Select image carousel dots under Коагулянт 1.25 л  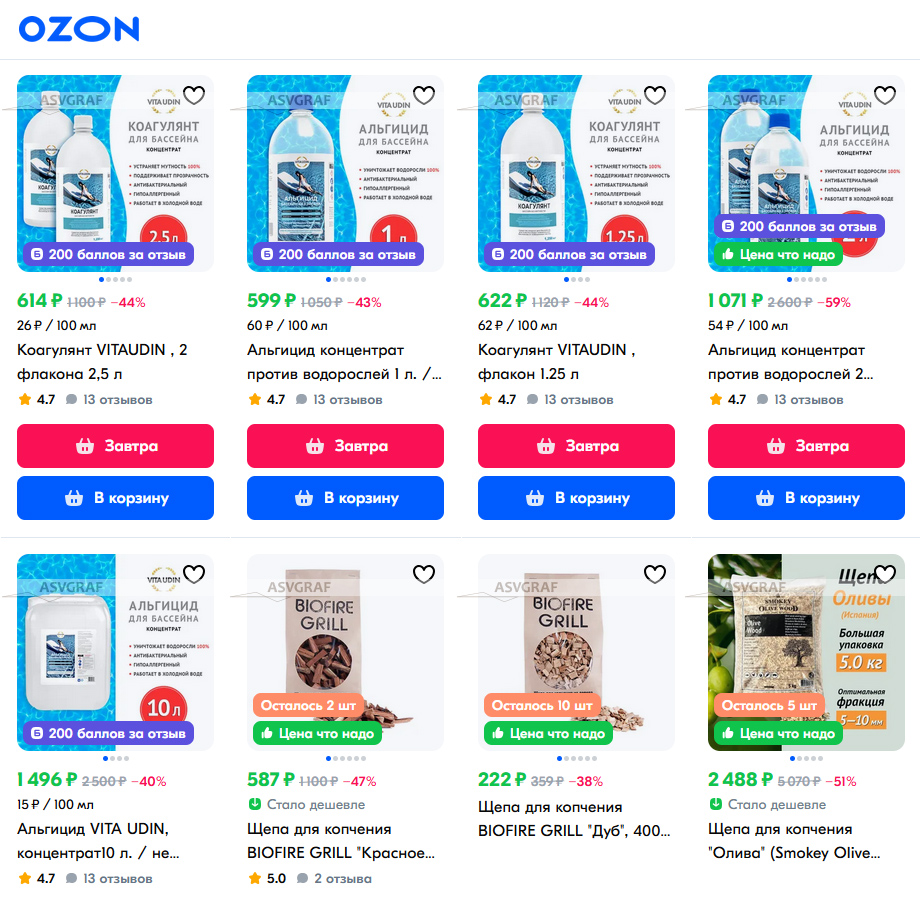577,279
